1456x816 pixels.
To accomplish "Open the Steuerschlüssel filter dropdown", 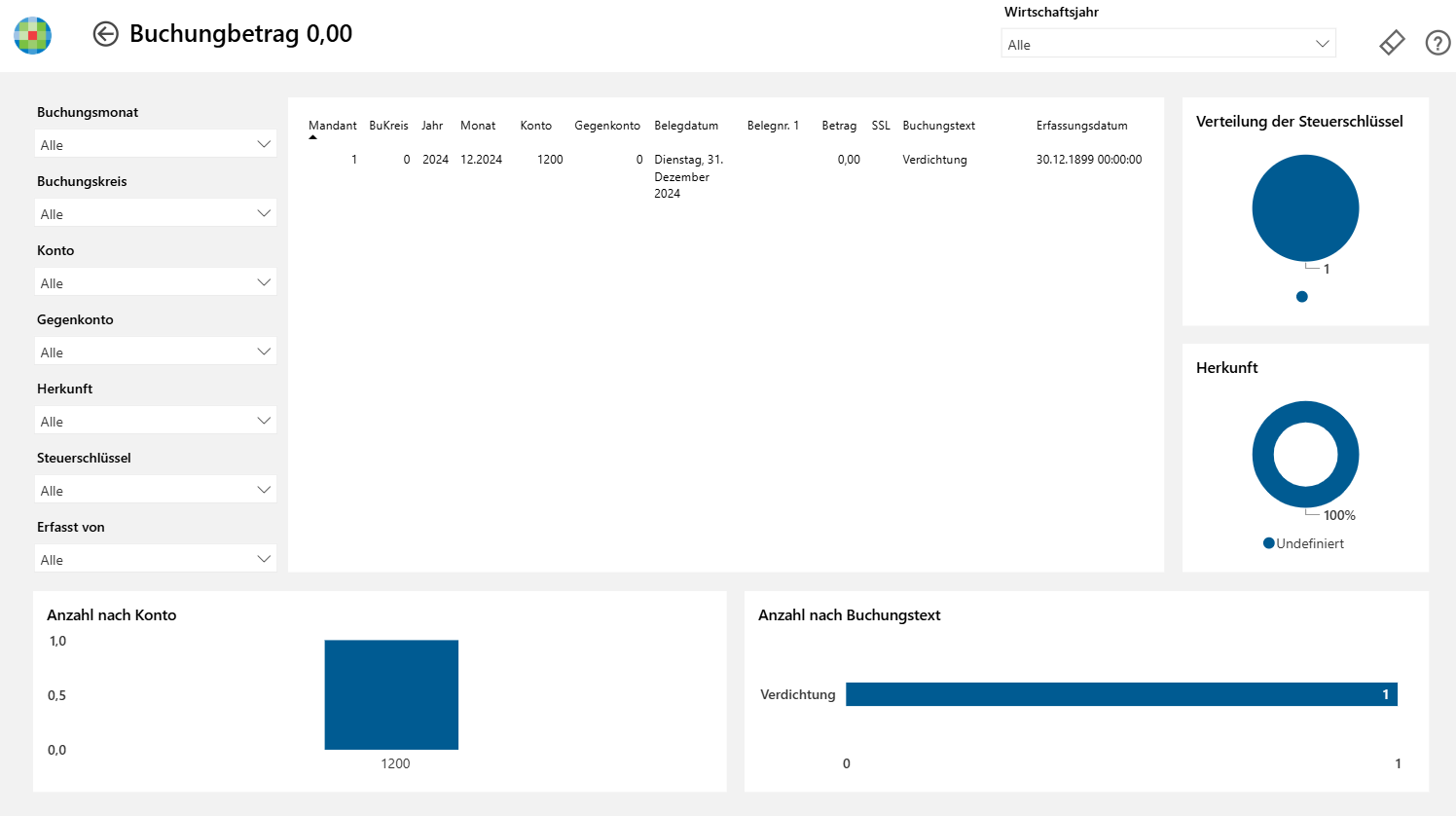I will pyautogui.click(x=156, y=490).
